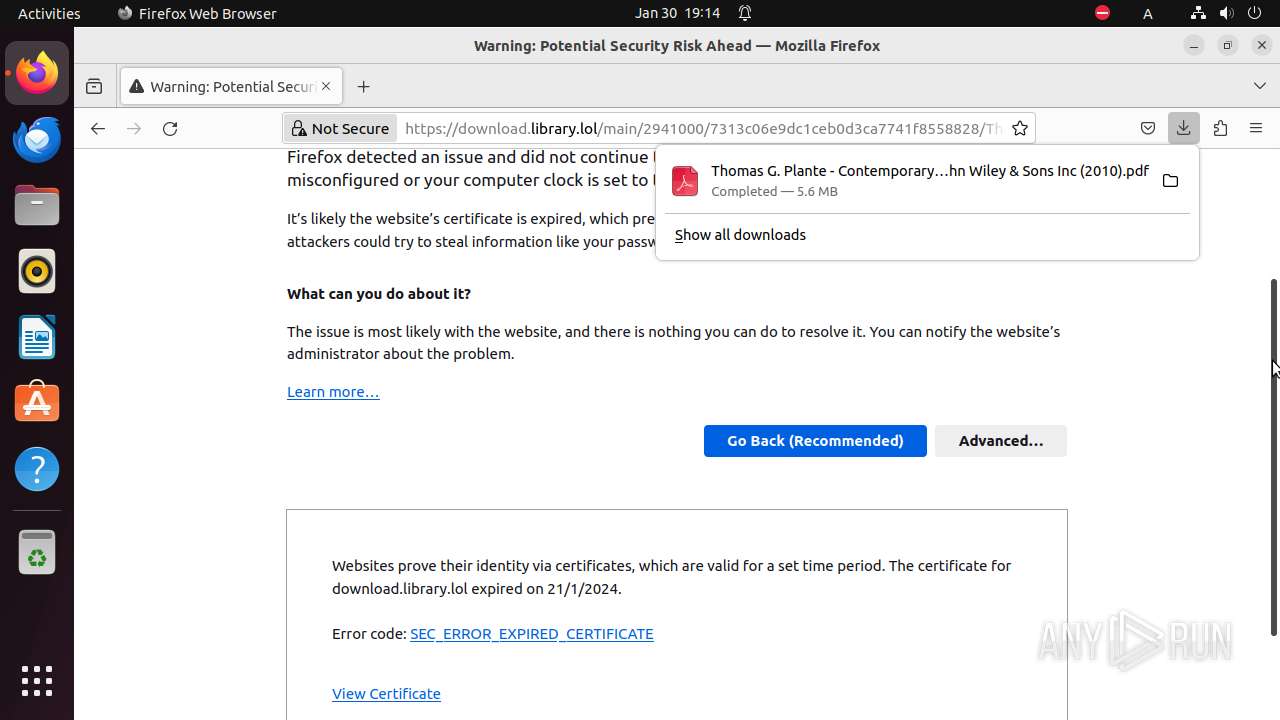Viewport: 1280px width, 720px height.
Task: Show downloaded PDF in its folder
Action: click(1170, 181)
